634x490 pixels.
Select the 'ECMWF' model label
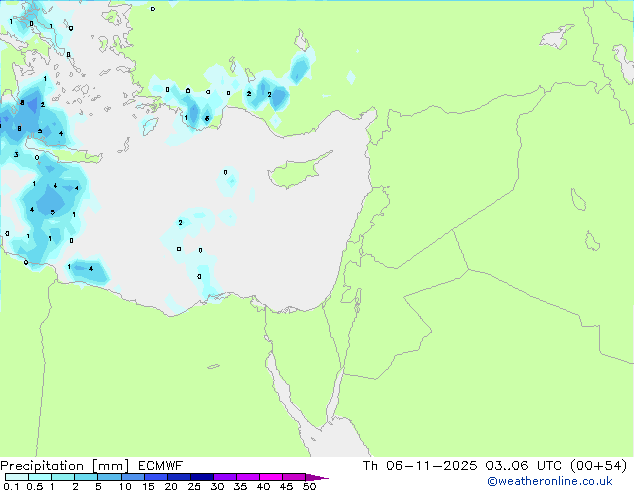click(161, 466)
